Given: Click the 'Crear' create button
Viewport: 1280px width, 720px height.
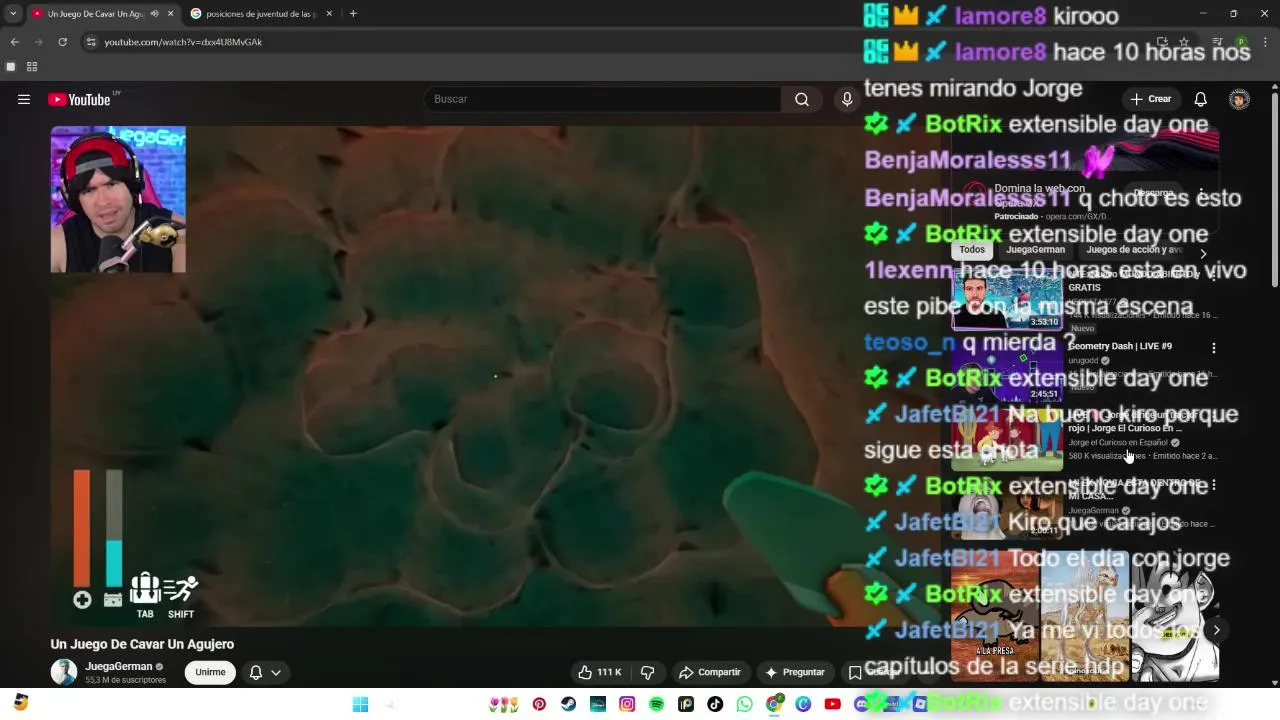Looking at the screenshot, I should click(x=1151, y=99).
